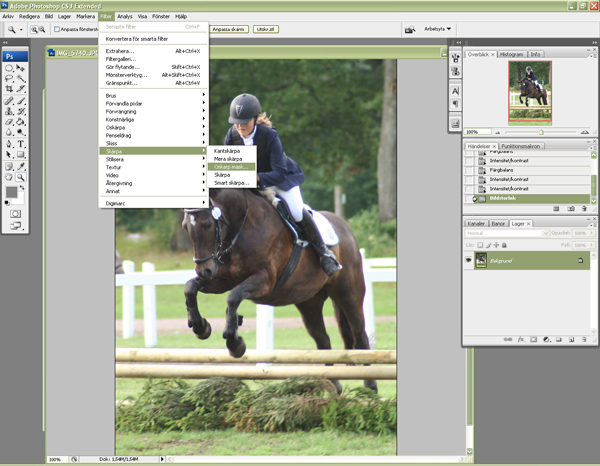
Task: Expand the Stilisera filter submenu
Action: [x=153, y=159]
